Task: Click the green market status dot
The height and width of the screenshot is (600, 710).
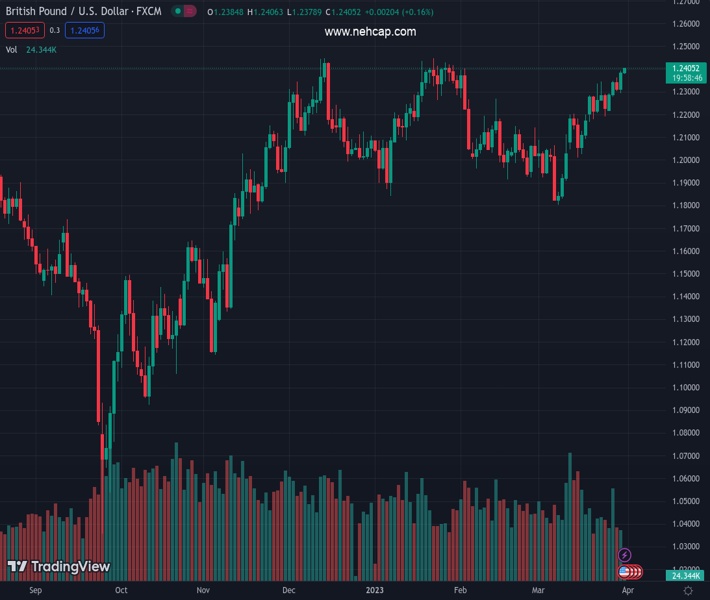Action: [177, 11]
